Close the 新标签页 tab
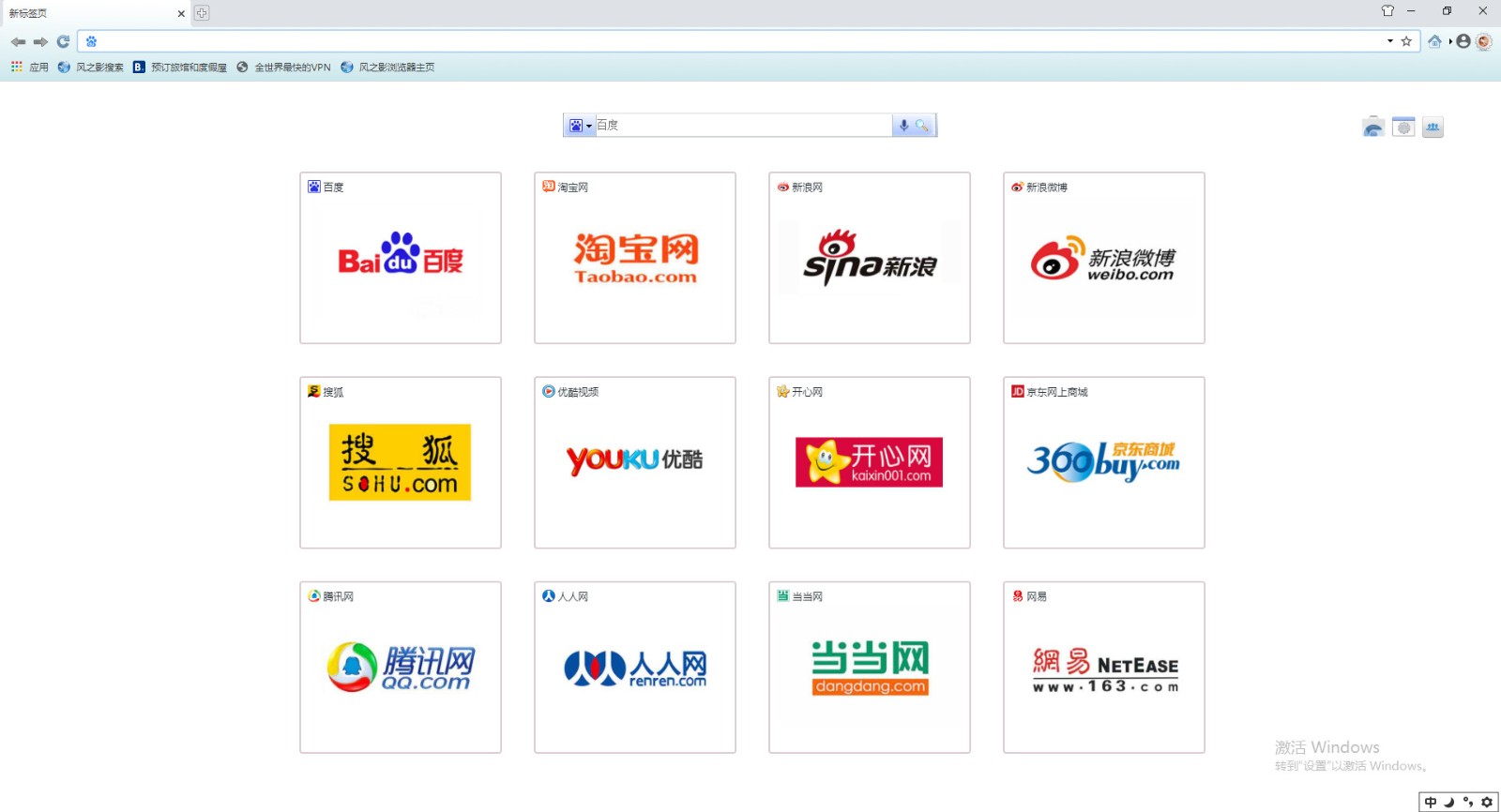The height and width of the screenshot is (812, 1501). 181,13
